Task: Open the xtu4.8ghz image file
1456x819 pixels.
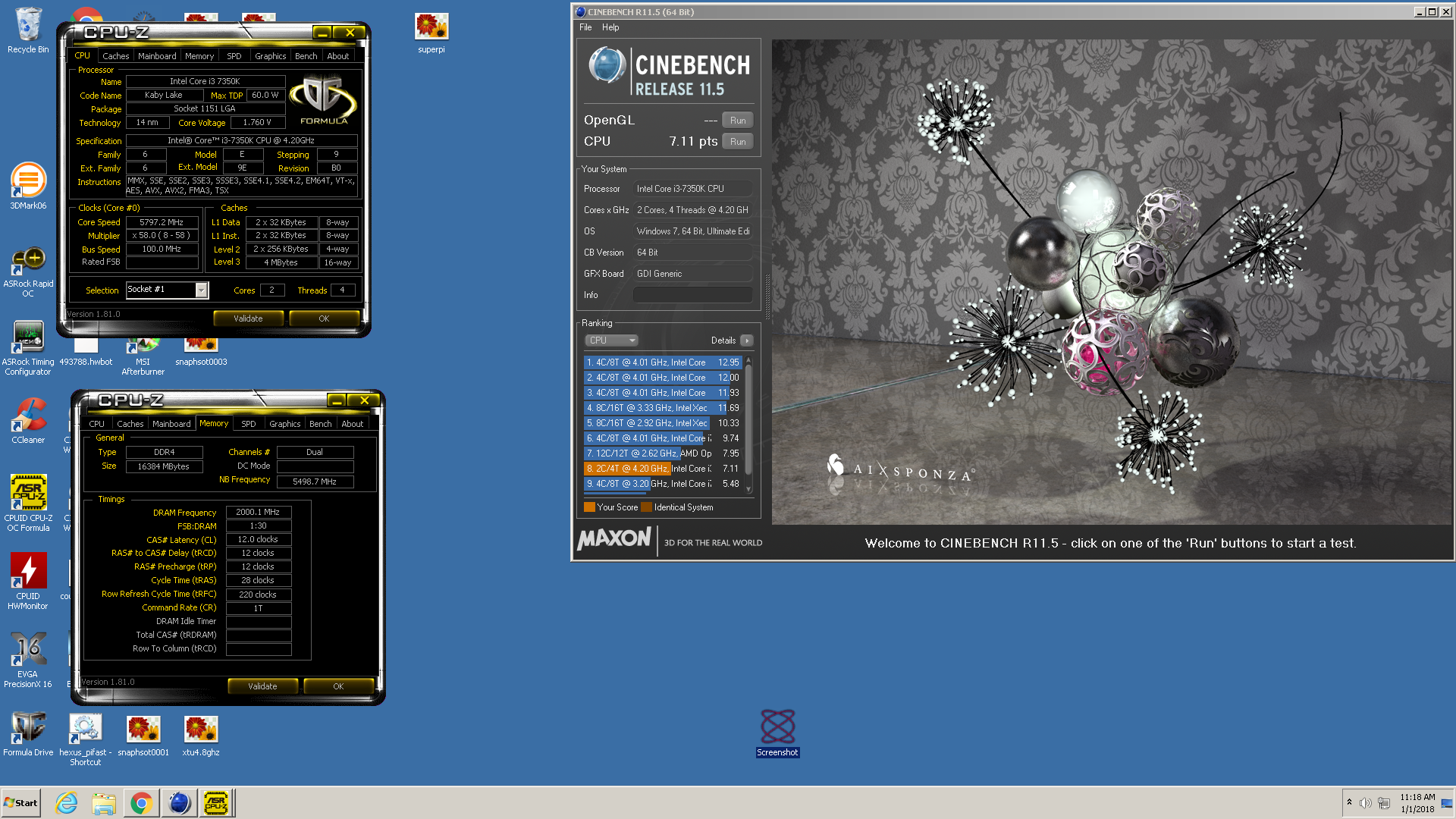Action: click(x=201, y=734)
